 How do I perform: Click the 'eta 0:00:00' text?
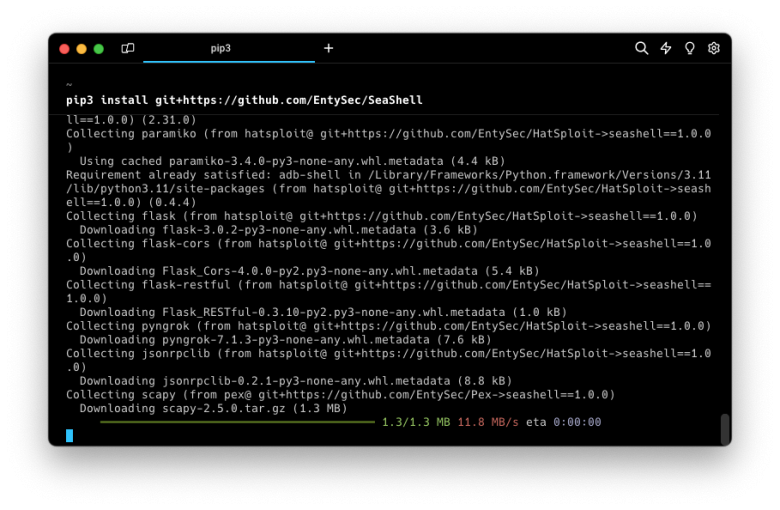(x=564, y=422)
